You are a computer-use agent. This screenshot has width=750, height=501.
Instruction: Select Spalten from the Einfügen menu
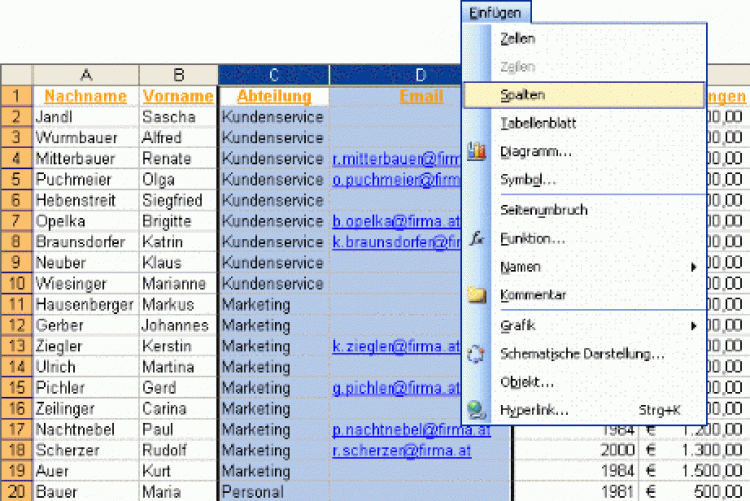(517, 94)
